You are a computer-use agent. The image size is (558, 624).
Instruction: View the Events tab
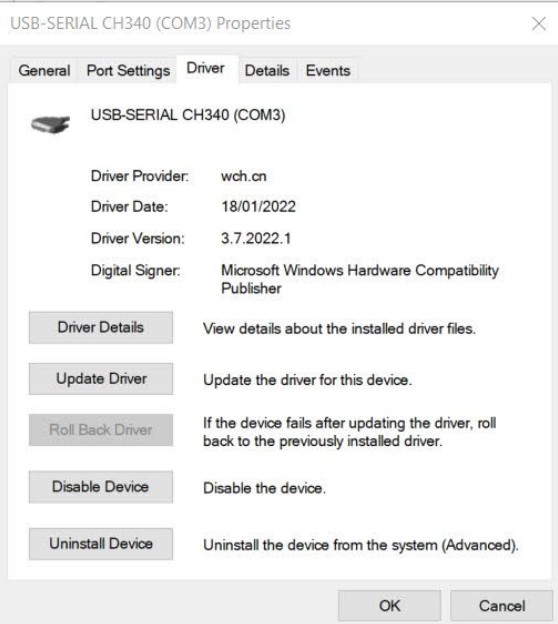tap(328, 71)
